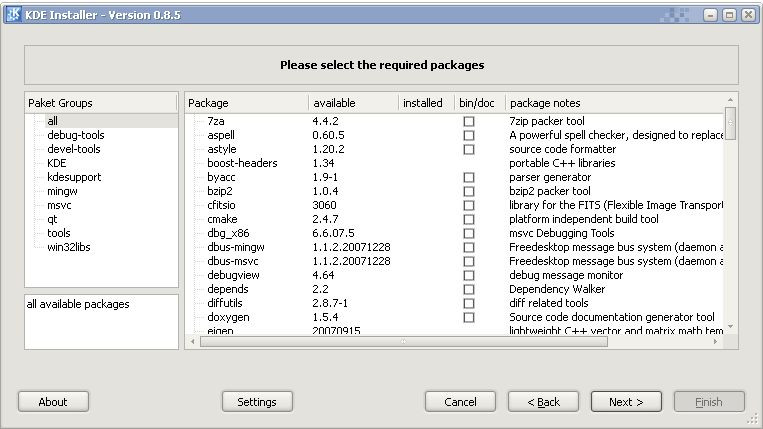
Task: Click 'parser generator' note text
Action: 550,177
